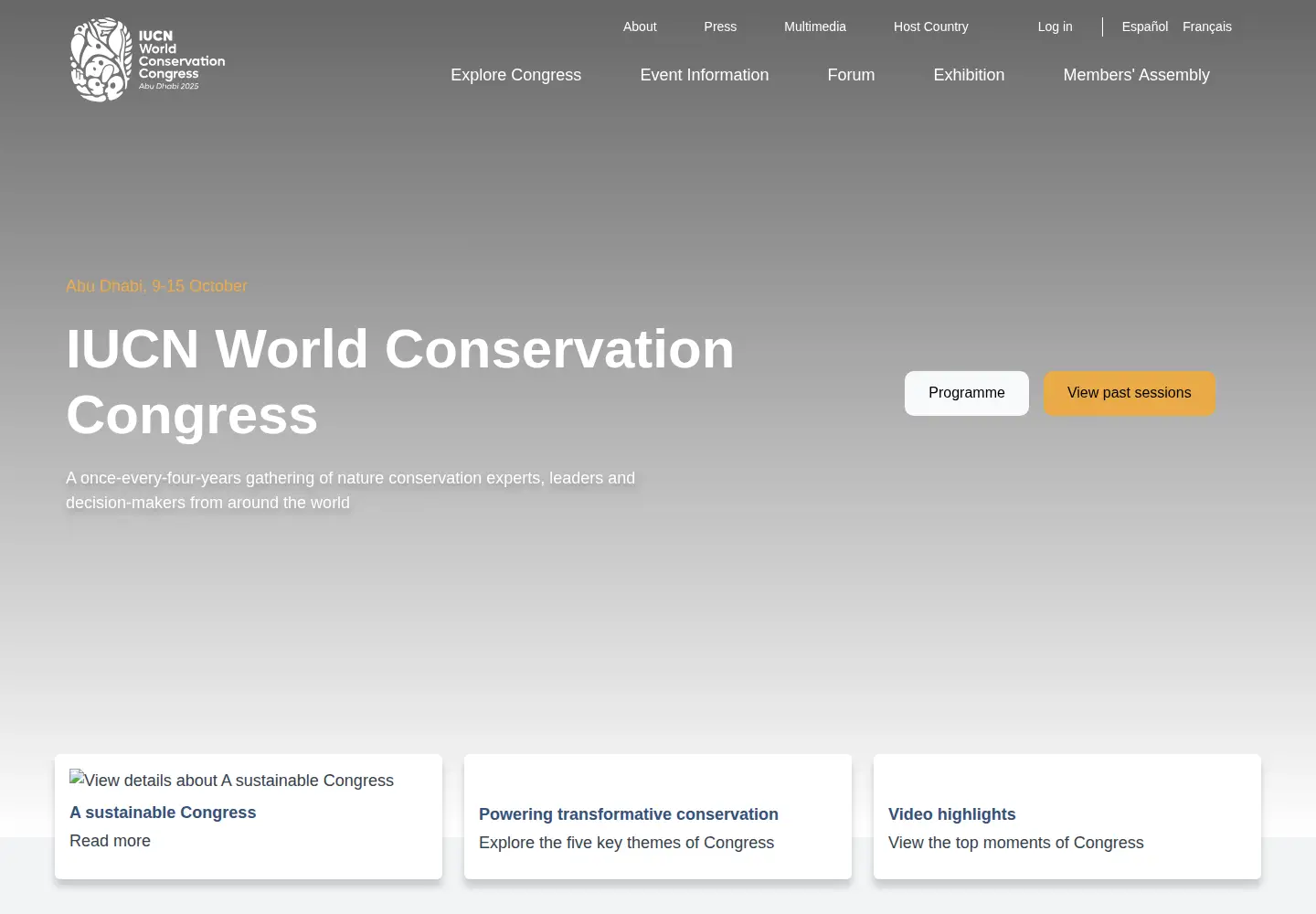Open the About link
1316x914 pixels.
640,27
